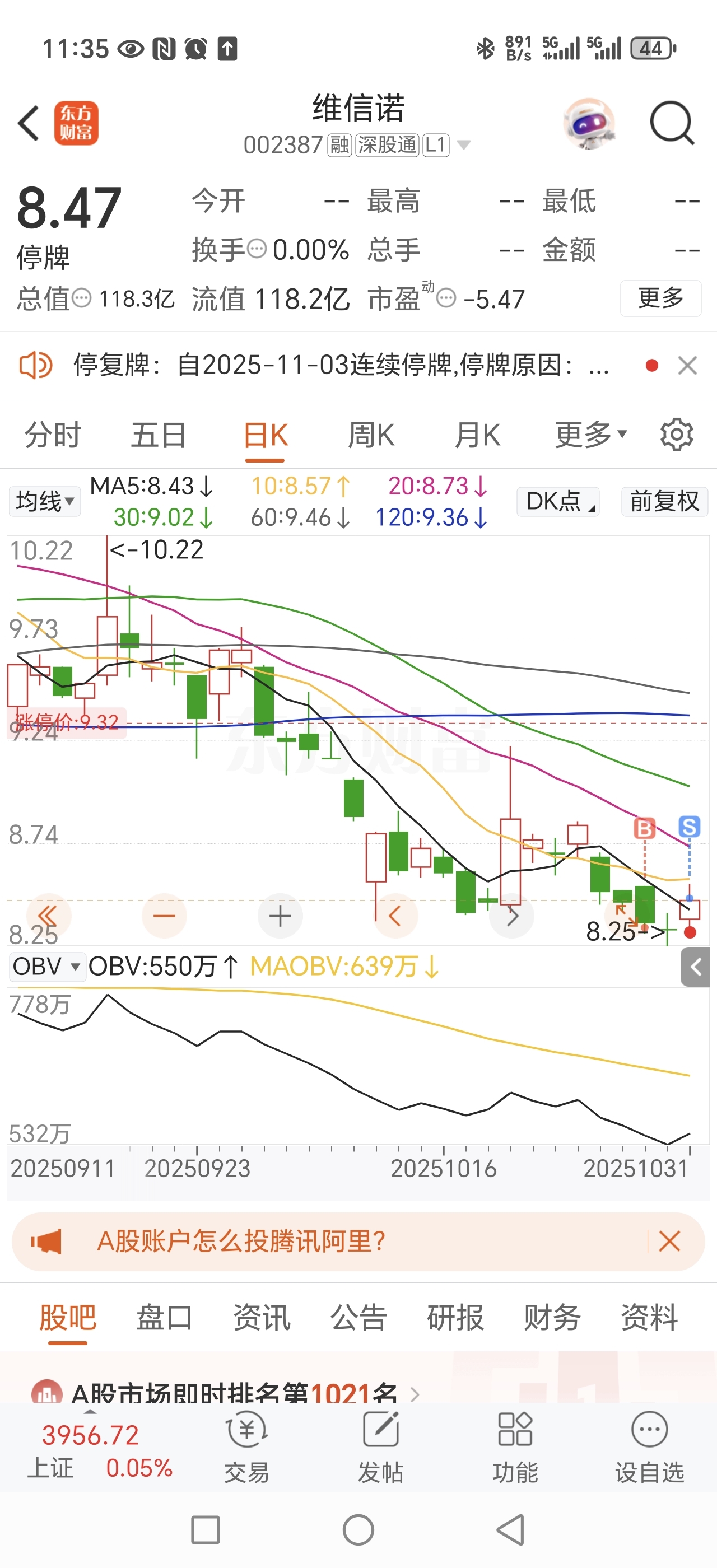Switch to the 研报 tab
Viewport: 717px width, 1568px height.
(x=455, y=1318)
